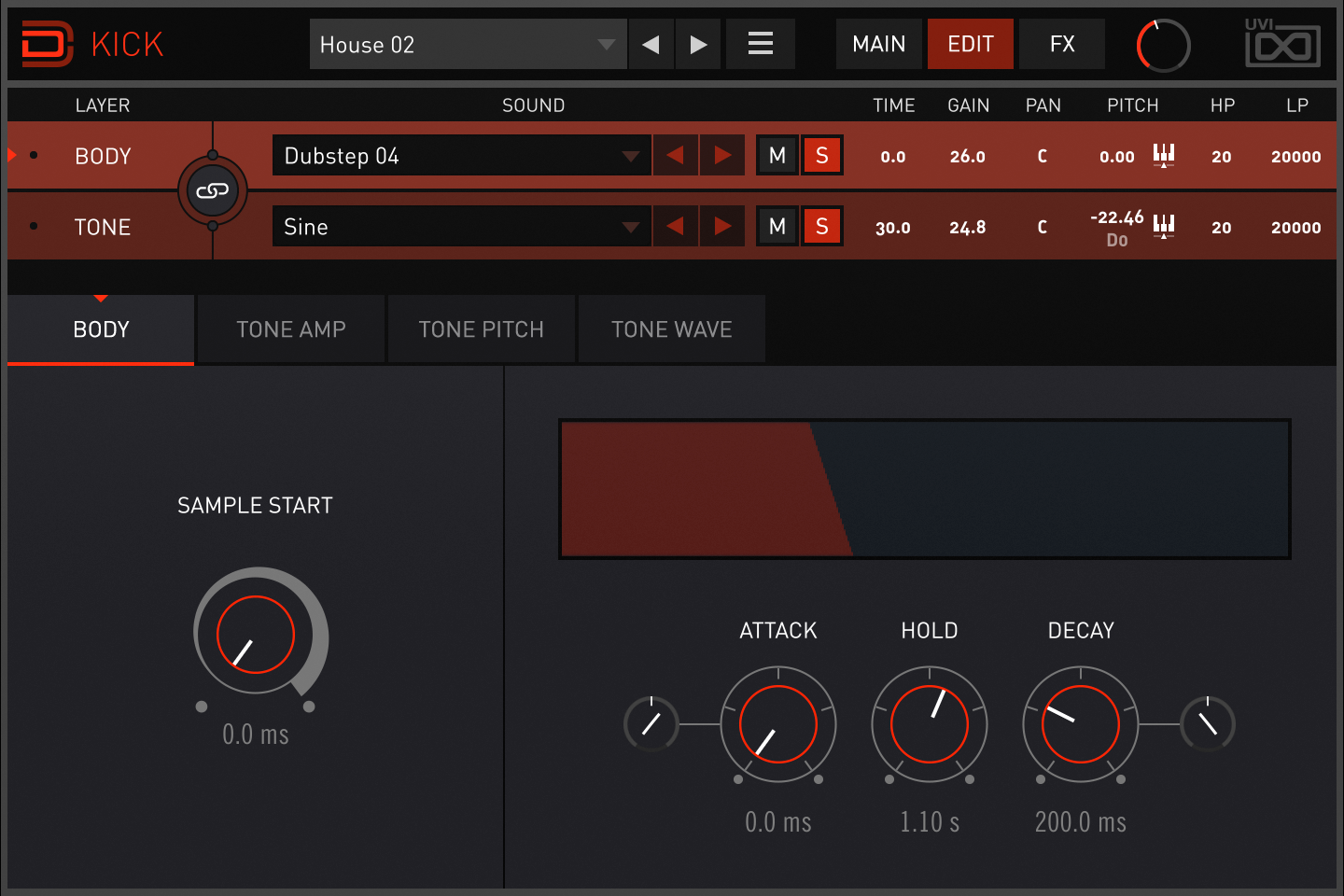Switch to the TONE PITCH tab
The width and height of the screenshot is (1344, 896).
pos(481,329)
